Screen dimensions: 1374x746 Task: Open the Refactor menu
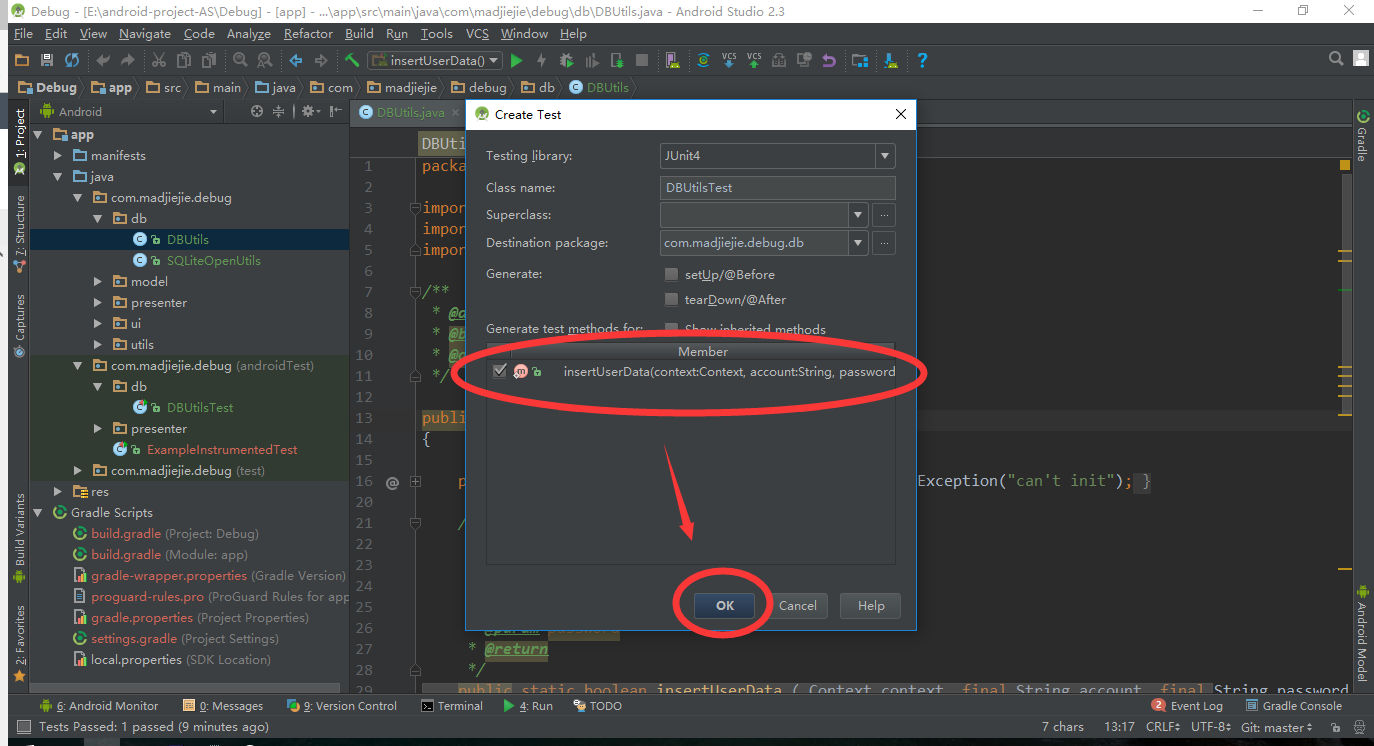point(308,33)
